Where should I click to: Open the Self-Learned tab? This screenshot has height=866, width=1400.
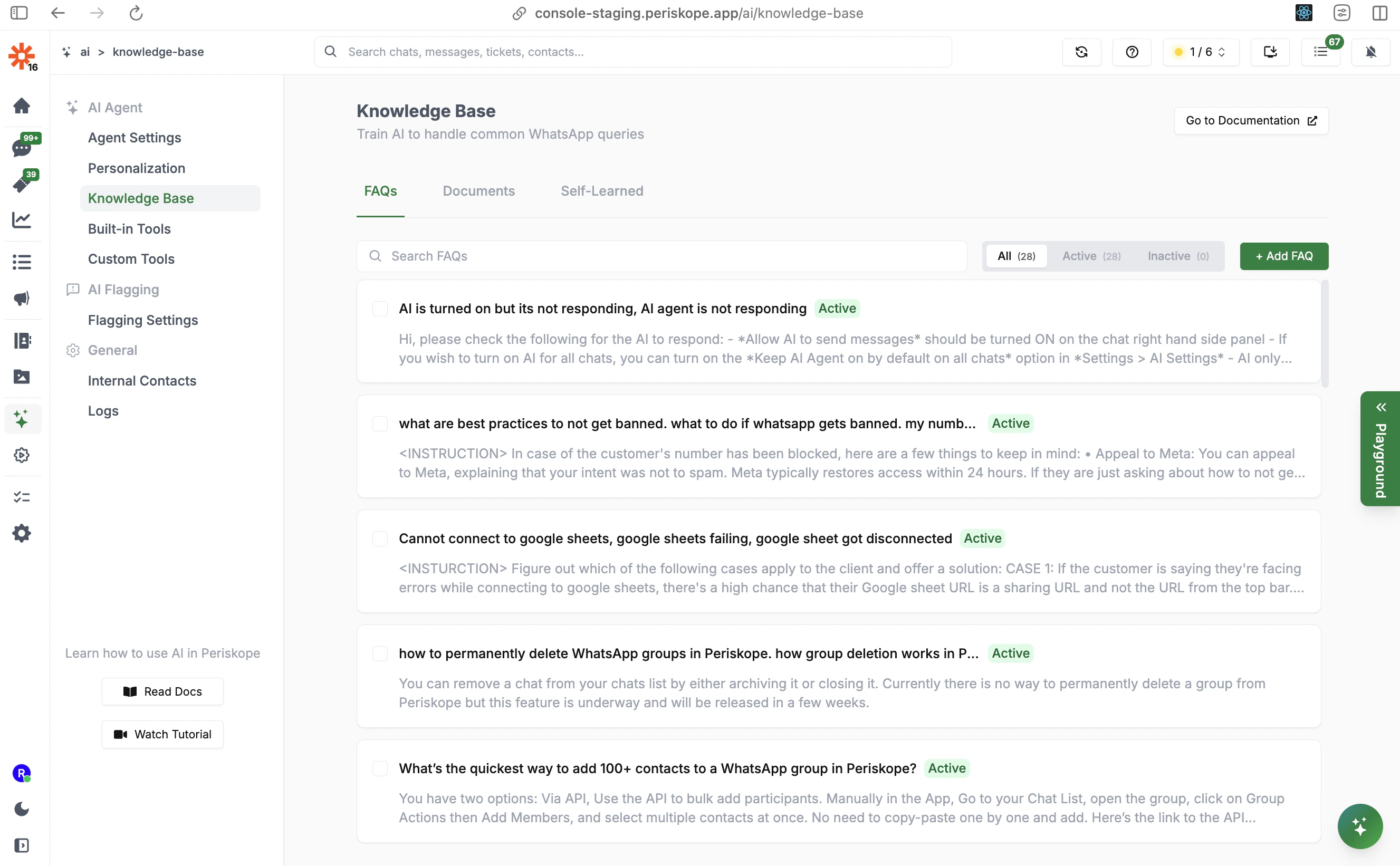(x=601, y=191)
